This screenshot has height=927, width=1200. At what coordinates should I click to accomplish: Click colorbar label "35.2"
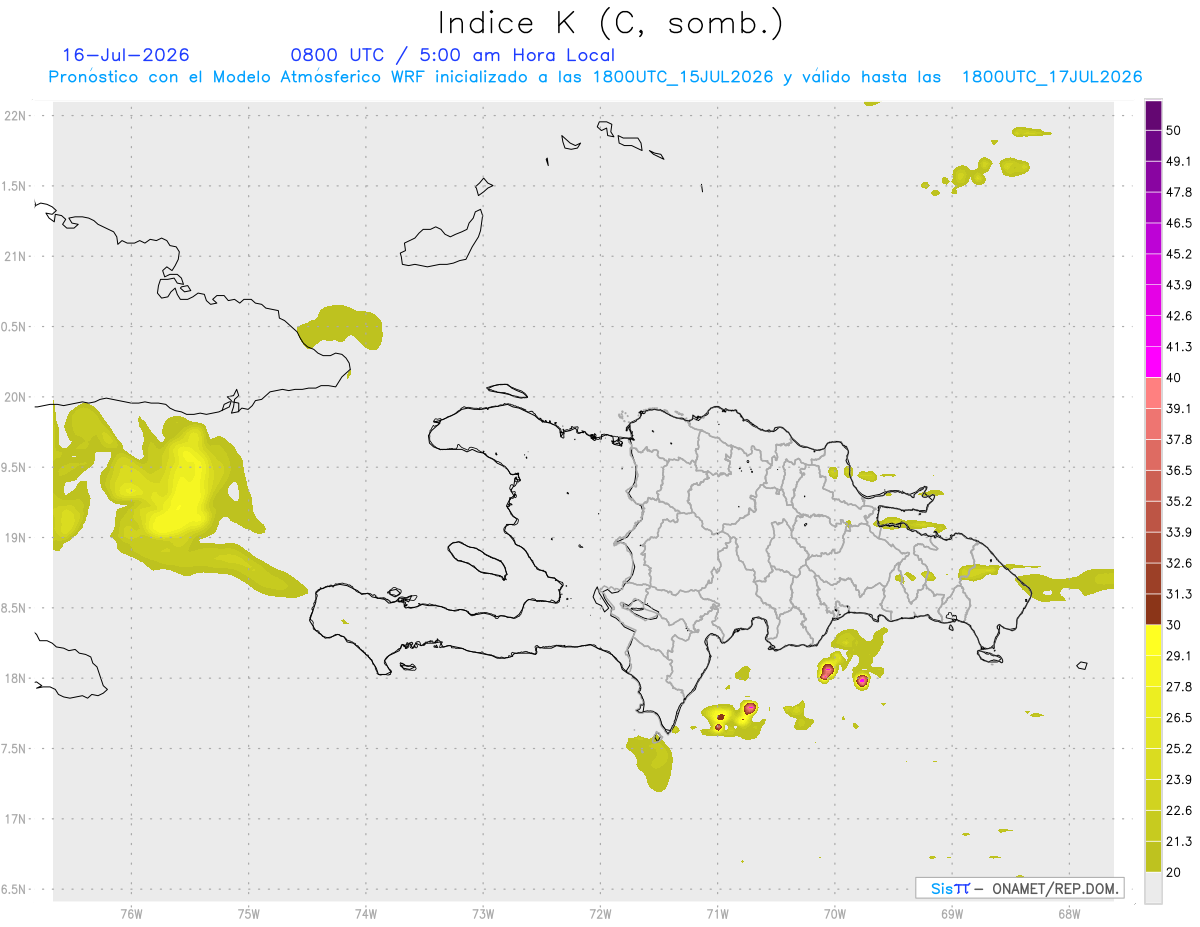click(x=1179, y=501)
